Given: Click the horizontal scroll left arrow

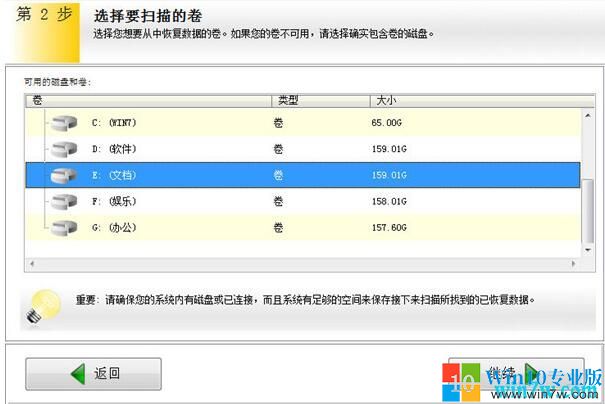Looking at the screenshot, I should (32, 264).
